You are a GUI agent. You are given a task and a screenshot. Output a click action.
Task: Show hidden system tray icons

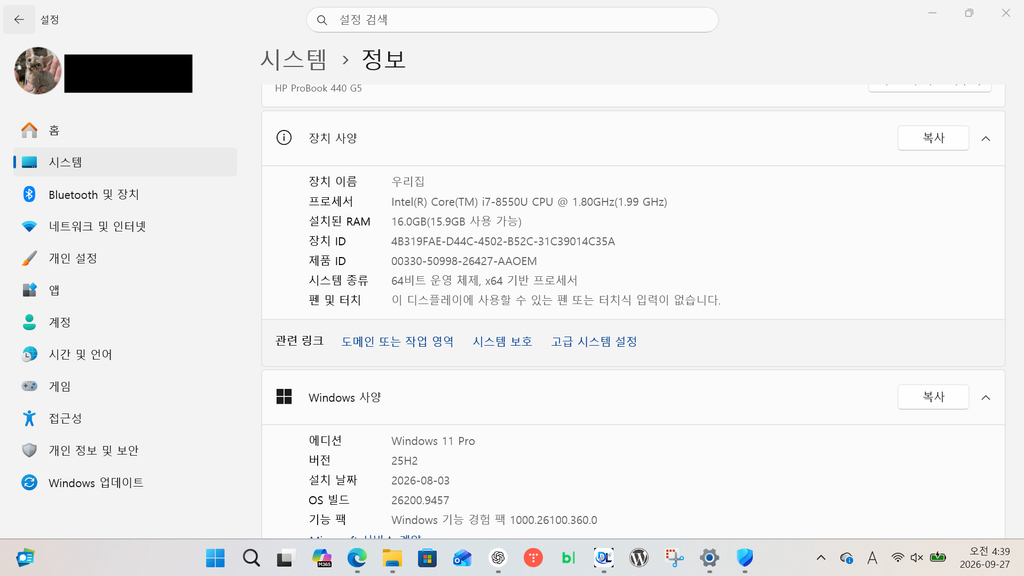click(x=821, y=558)
